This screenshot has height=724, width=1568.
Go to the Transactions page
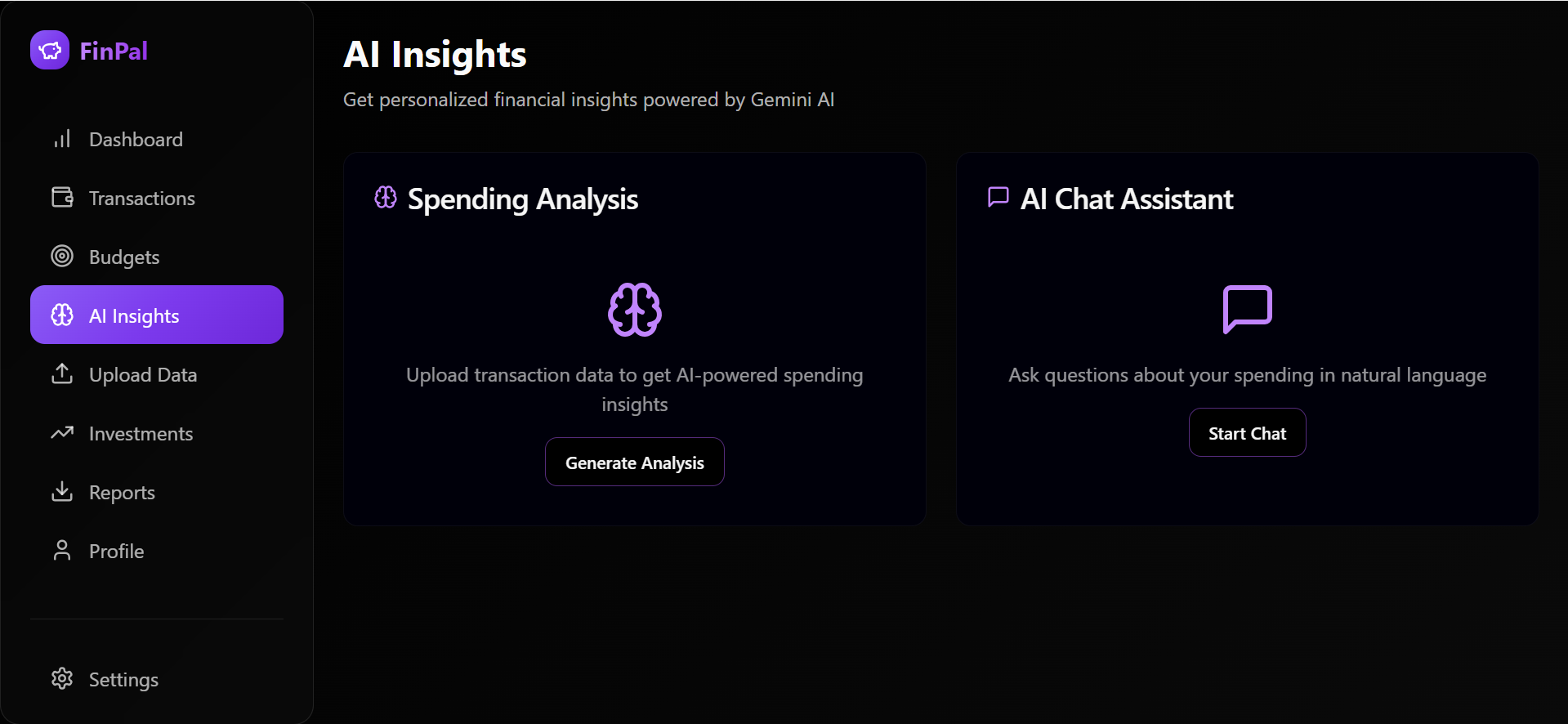(x=141, y=199)
